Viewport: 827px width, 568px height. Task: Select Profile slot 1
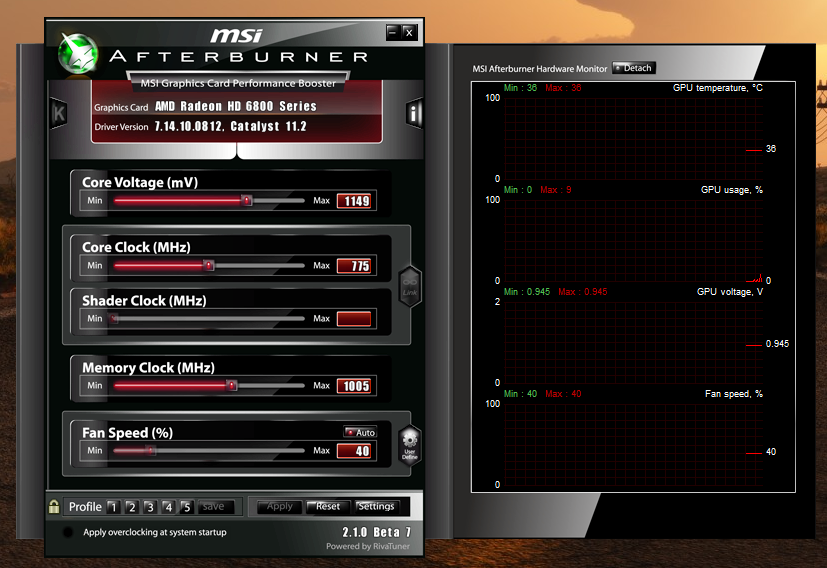(113, 507)
